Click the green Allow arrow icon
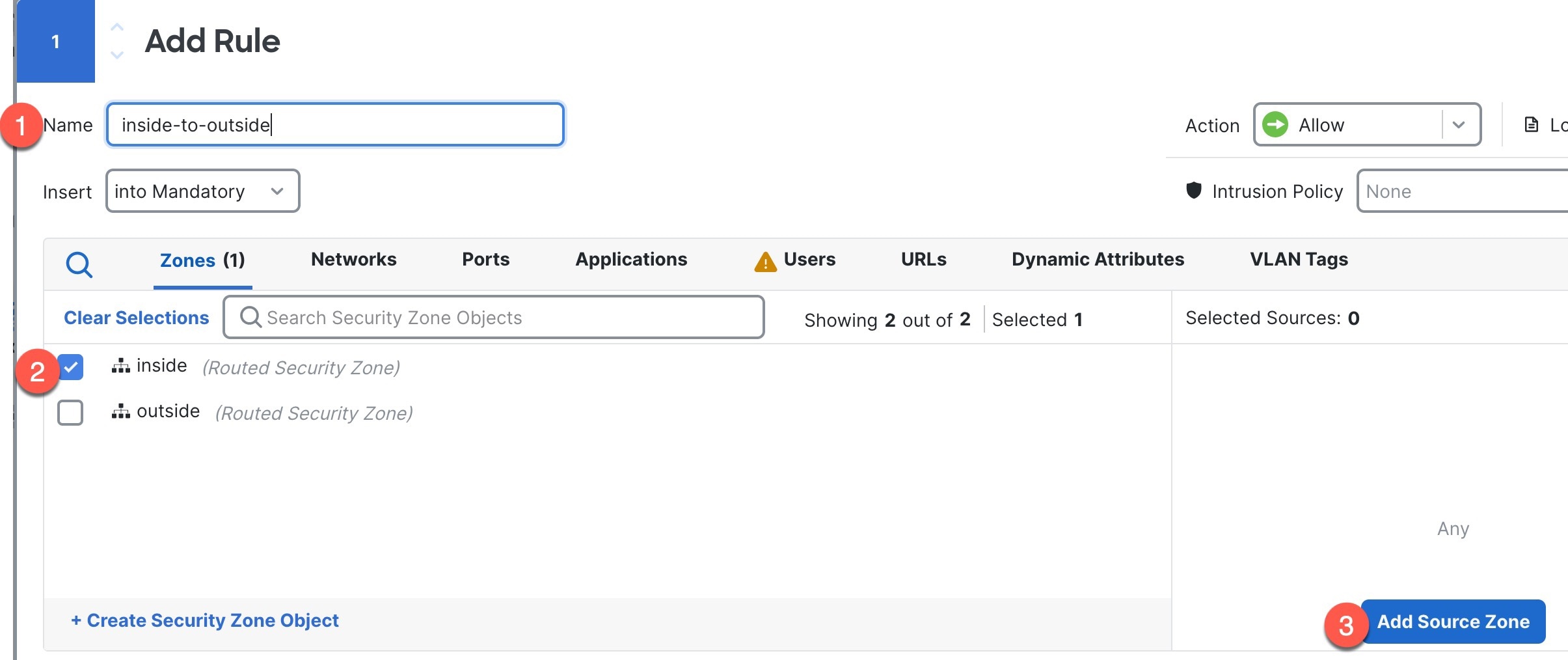This screenshot has width=1568, height=660. [x=1275, y=124]
